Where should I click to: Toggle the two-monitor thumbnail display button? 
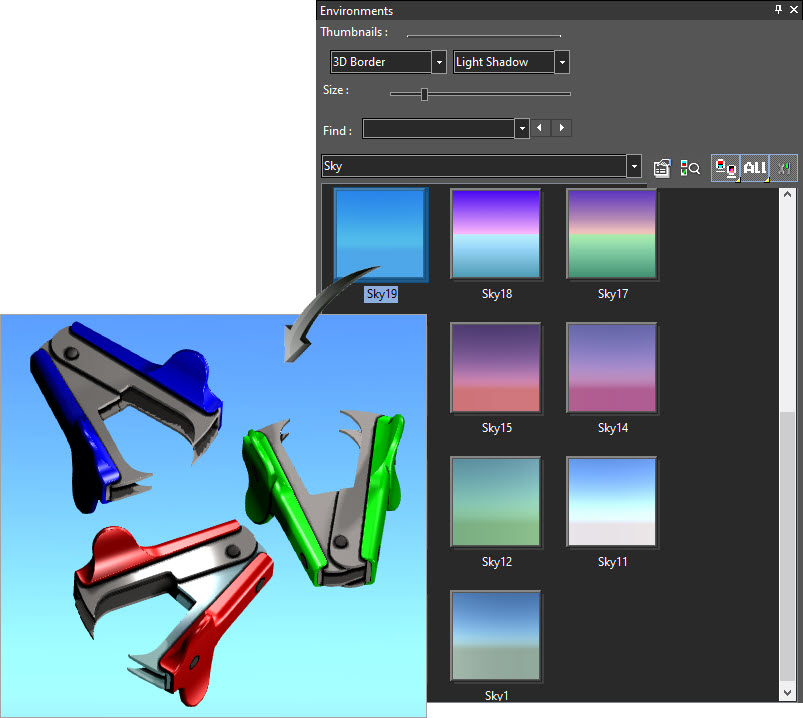click(x=726, y=168)
